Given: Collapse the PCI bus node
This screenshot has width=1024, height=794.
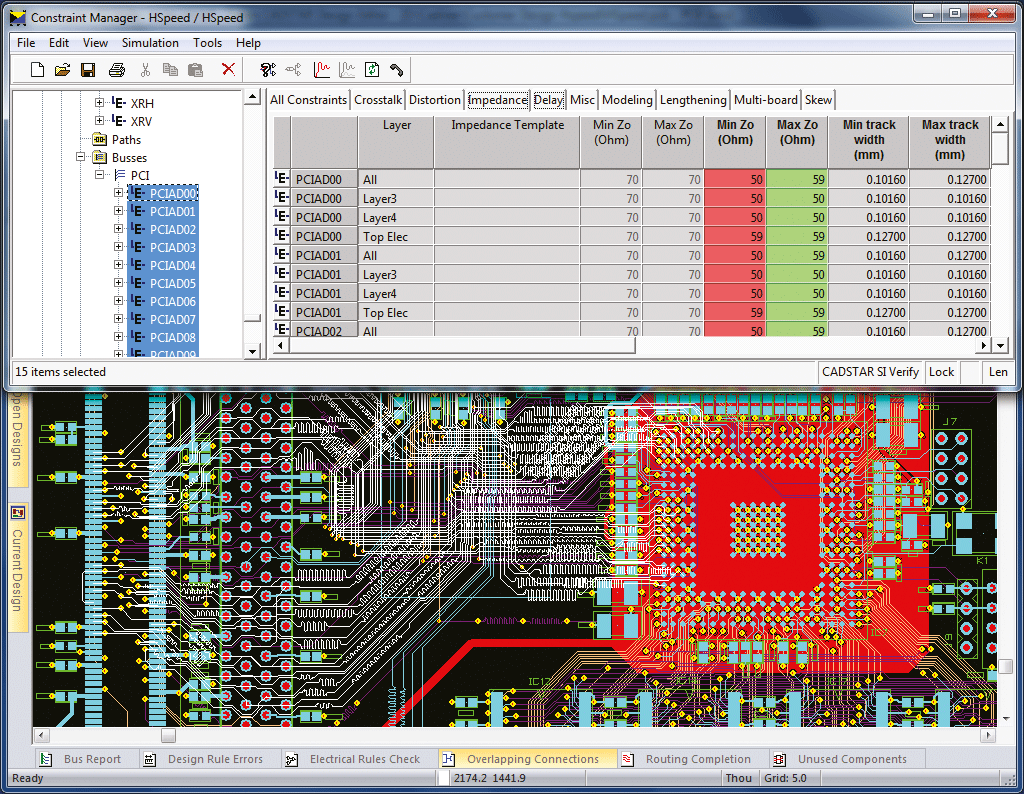Looking at the screenshot, I should (x=99, y=175).
